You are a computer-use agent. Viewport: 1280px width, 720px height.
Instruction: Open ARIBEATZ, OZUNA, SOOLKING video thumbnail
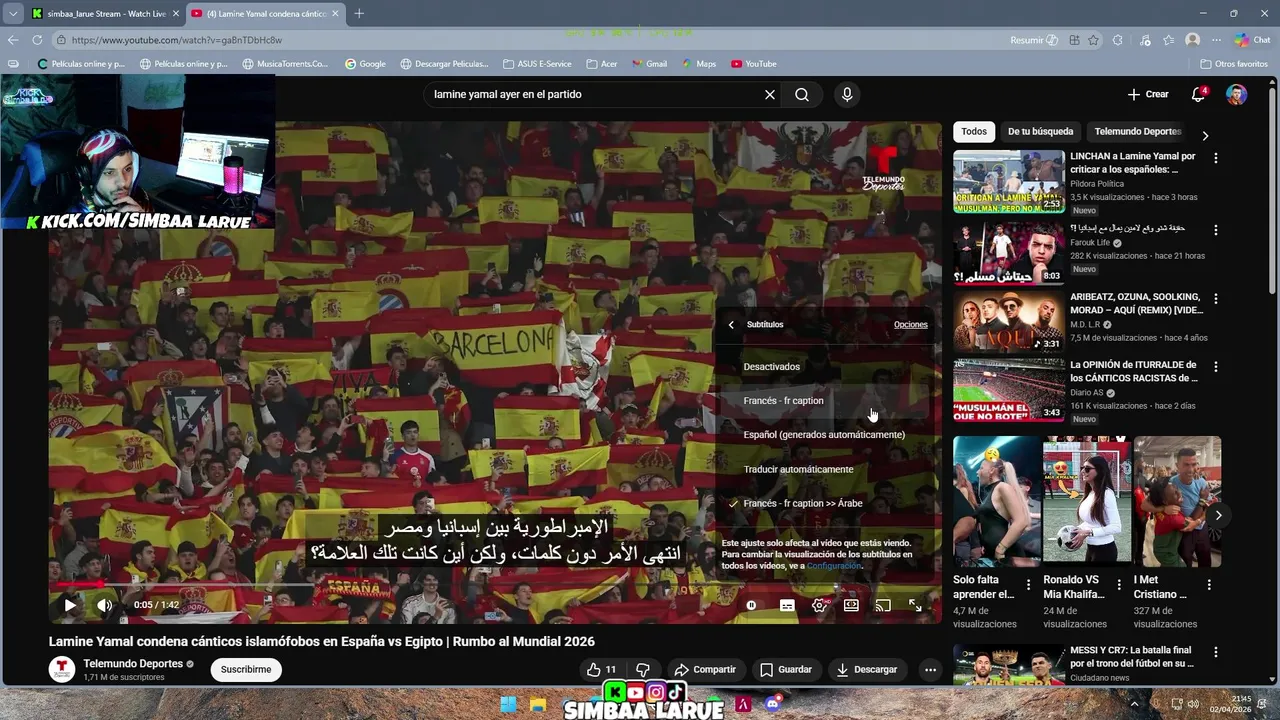coord(1009,321)
